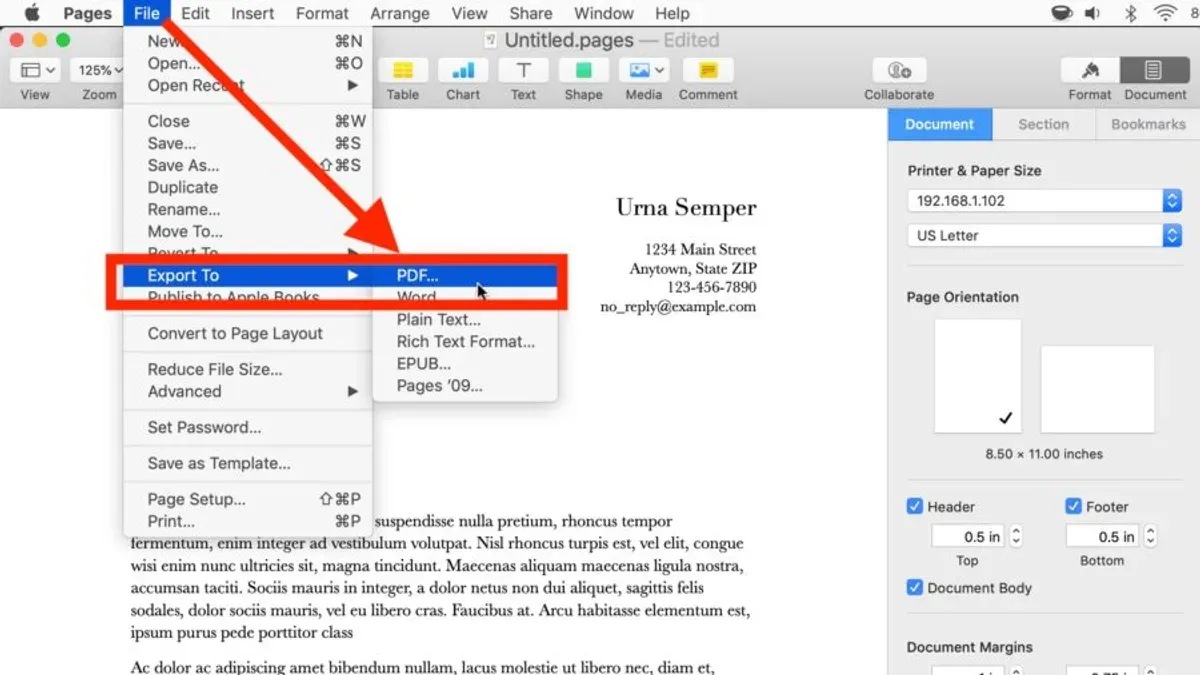The width and height of the screenshot is (1200, 675).
Task: Open the Apple menu
Action: (x=31, y=13)
